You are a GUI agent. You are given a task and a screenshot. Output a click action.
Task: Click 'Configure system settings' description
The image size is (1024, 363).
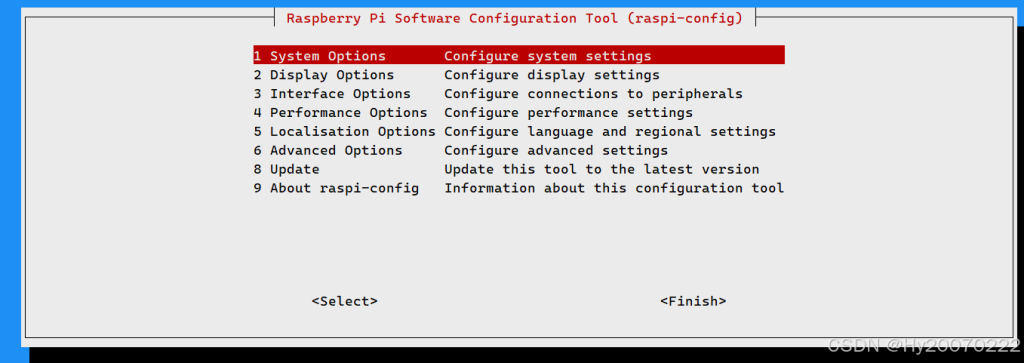pyautogui.click(x=548, y=55)
